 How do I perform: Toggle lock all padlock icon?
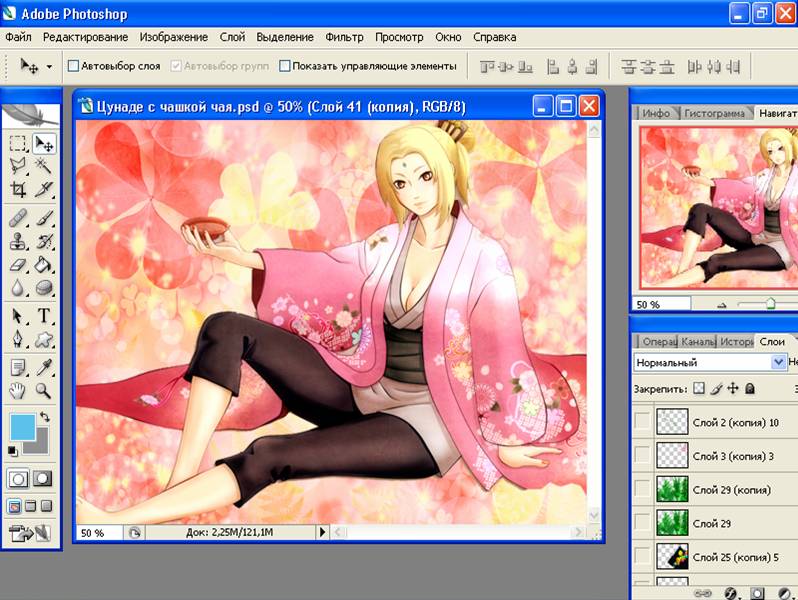[x=750, y=389]
